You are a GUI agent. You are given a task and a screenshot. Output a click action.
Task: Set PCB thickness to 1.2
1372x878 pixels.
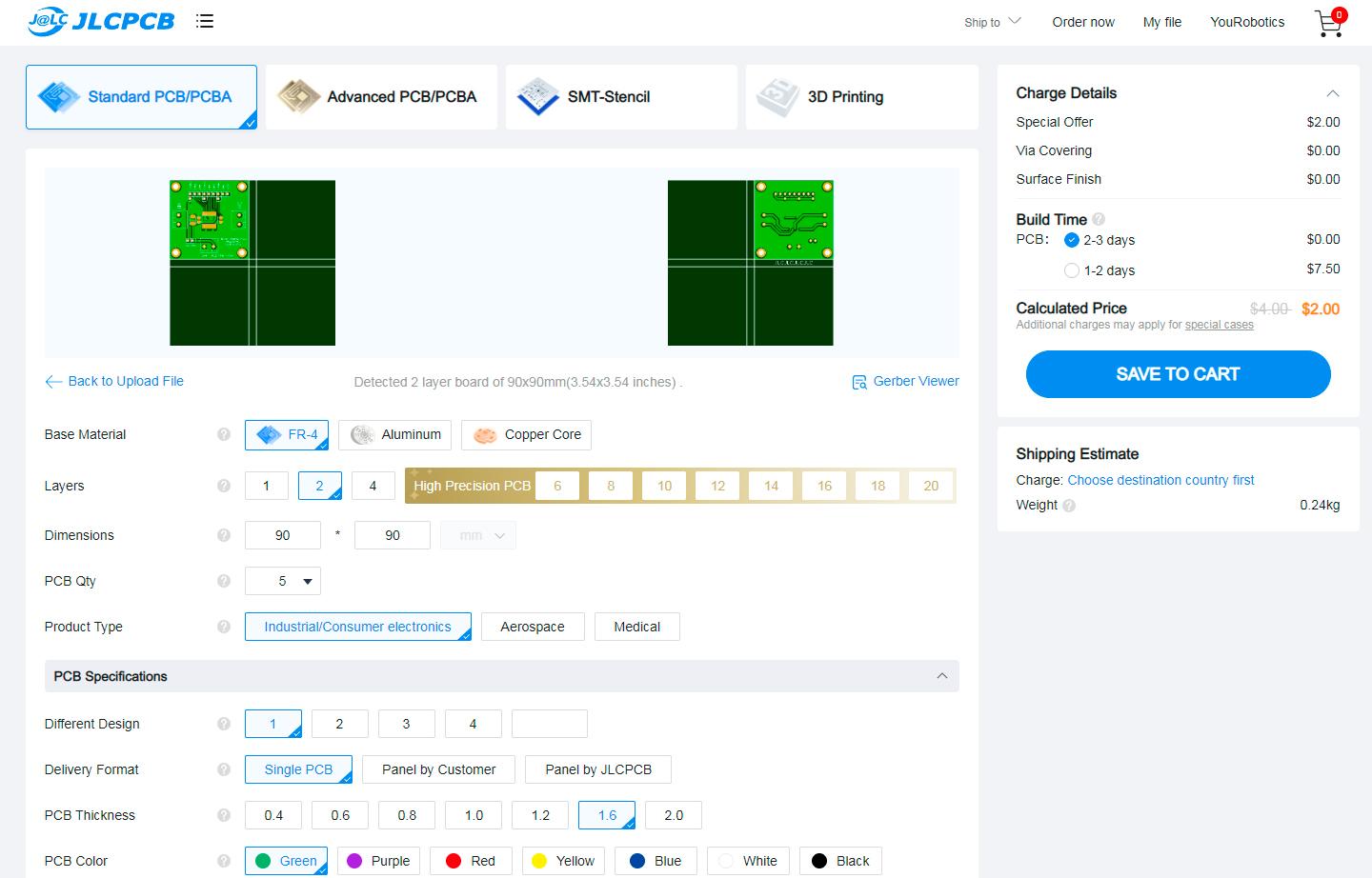point(540,815)
